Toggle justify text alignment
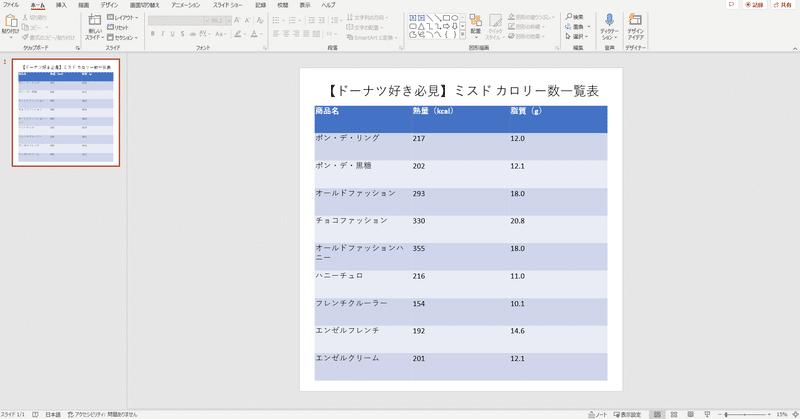The image size is (800, 419). (306, 34)
